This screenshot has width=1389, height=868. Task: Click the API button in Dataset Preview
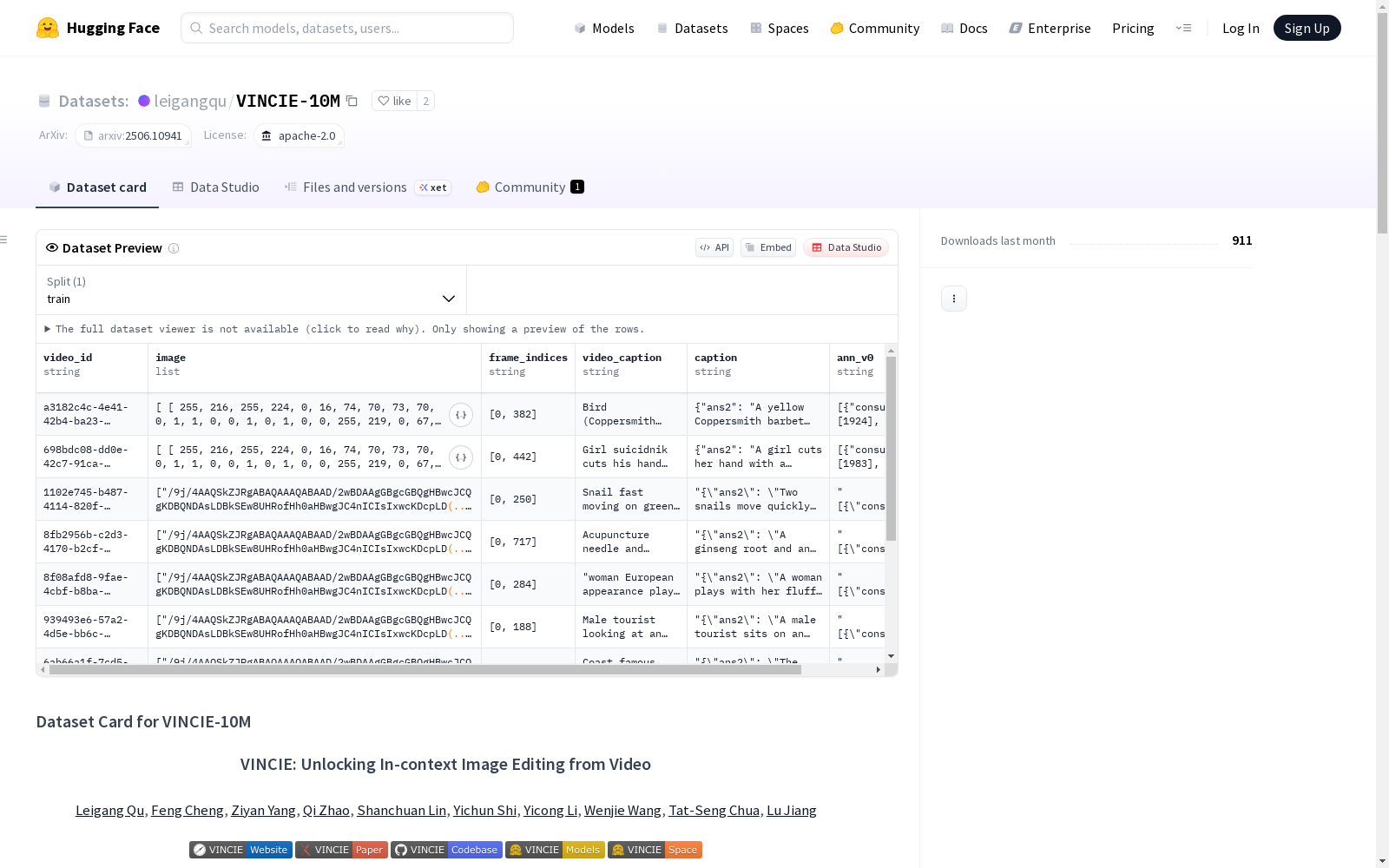click(714, 247)
